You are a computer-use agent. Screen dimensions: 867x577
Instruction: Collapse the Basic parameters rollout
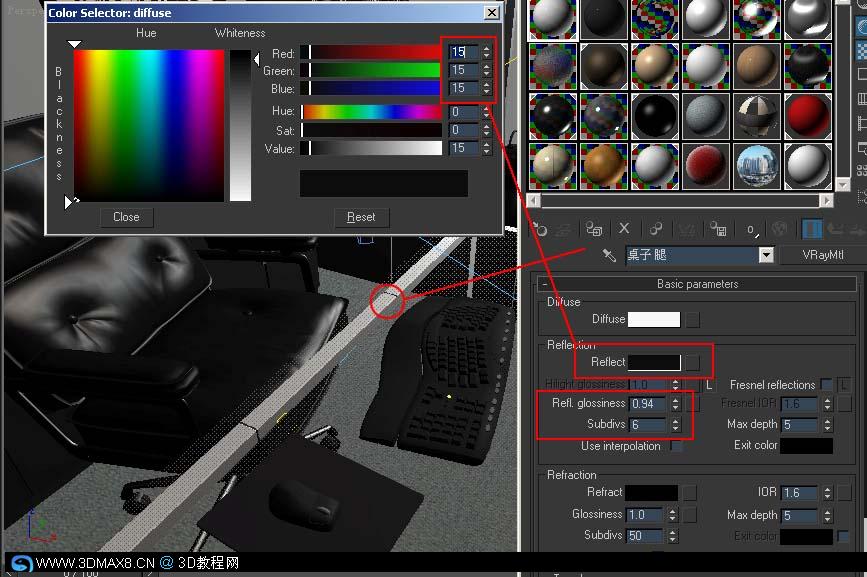pos(545,284)
